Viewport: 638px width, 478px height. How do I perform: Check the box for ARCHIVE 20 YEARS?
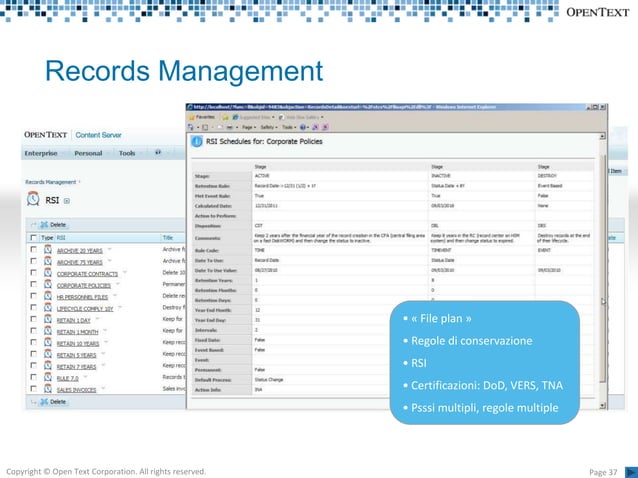click(33, 249)
